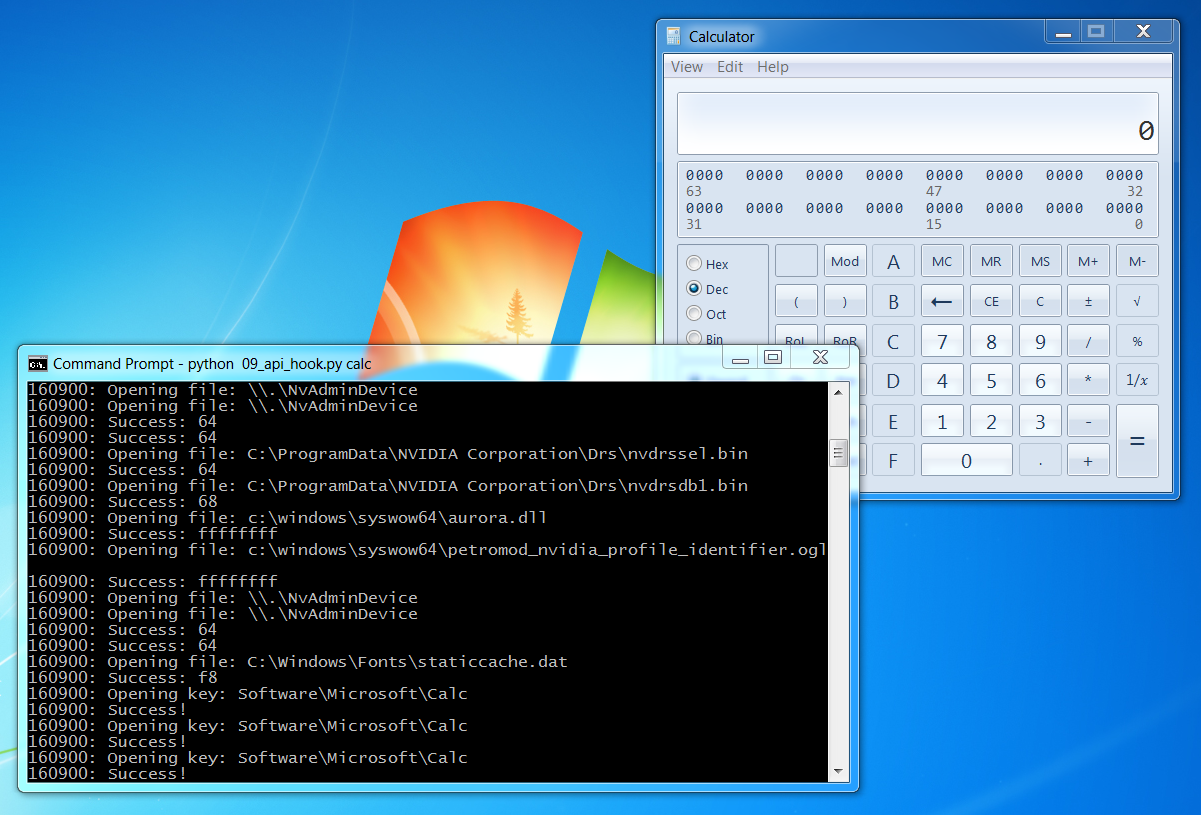Select the Bin radio button

pos(706,339)
